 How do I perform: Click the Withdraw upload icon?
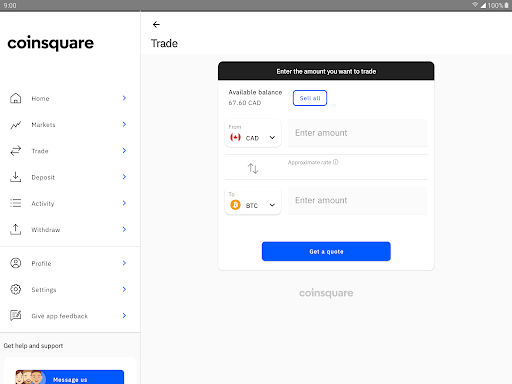click(15, 229)
